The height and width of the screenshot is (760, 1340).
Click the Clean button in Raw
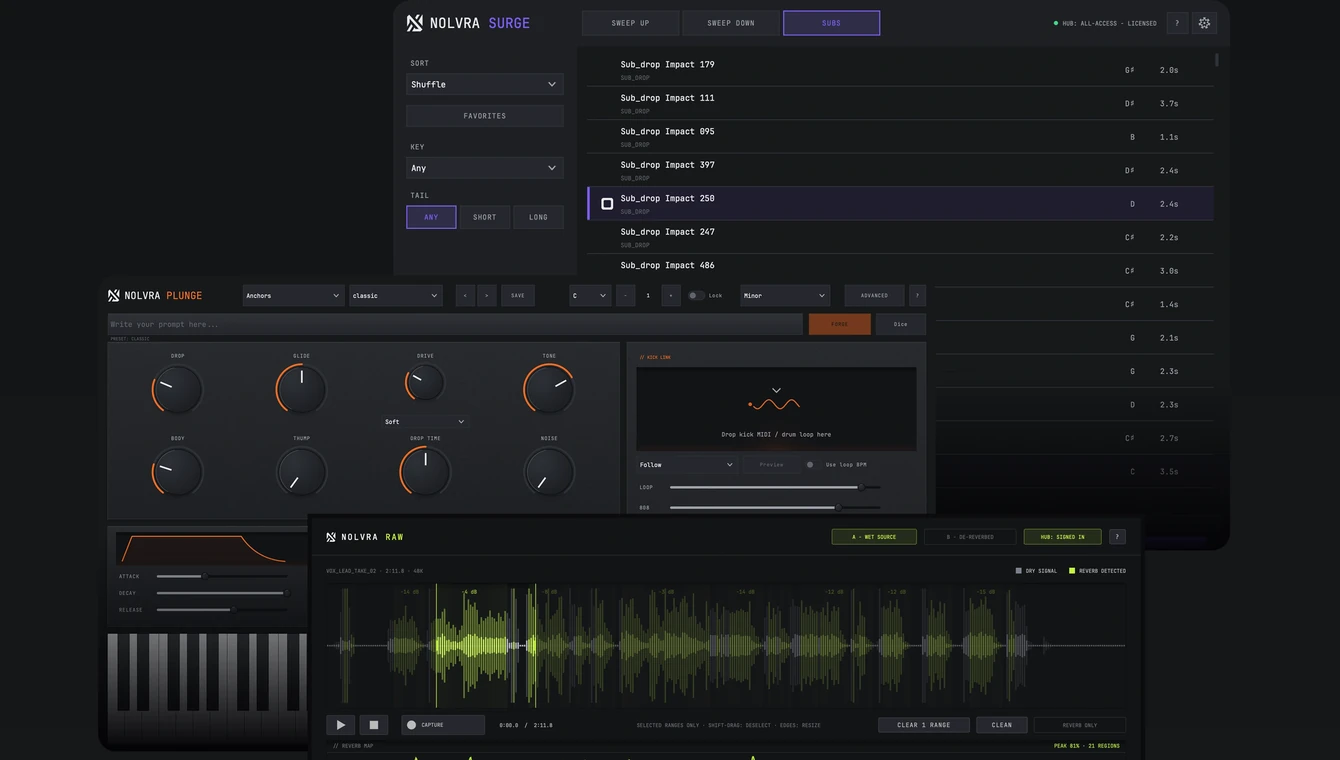(x=1002, y=725)
